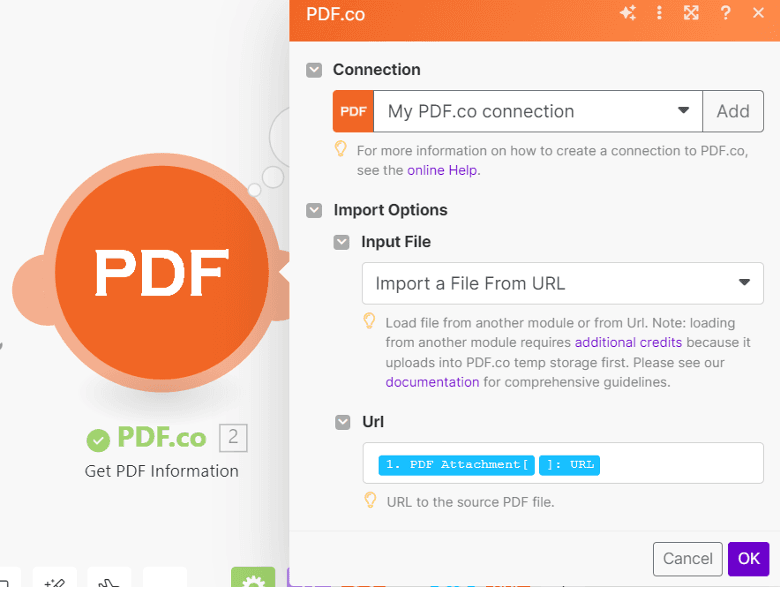The image size is (780, 590).
Task: Open the My PDF.co connection dropdown
Action: 538,112
